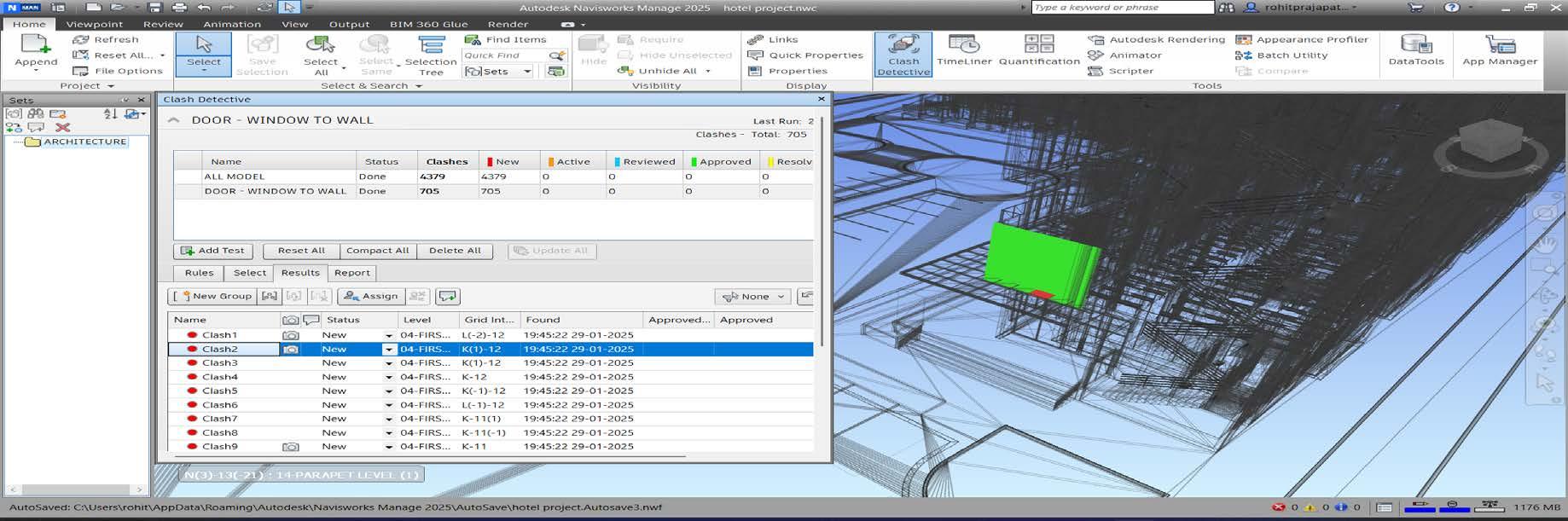The width and height of the screenshot is (1568, 521).
Task: Click the Print icon in quick access toolbar
Action: [179, 8]
